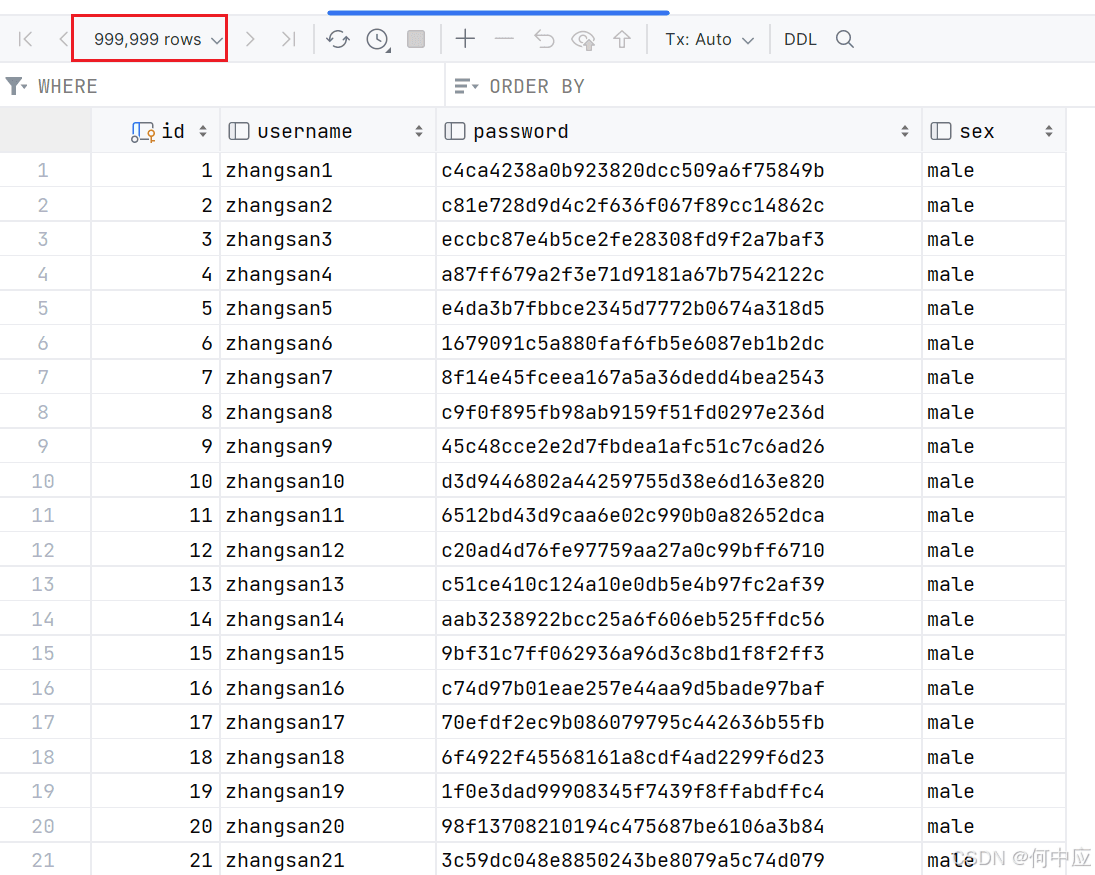Screen dimensions: 1095x875
Task: Preview pending changes eye icon
Action: click(583, 40)
